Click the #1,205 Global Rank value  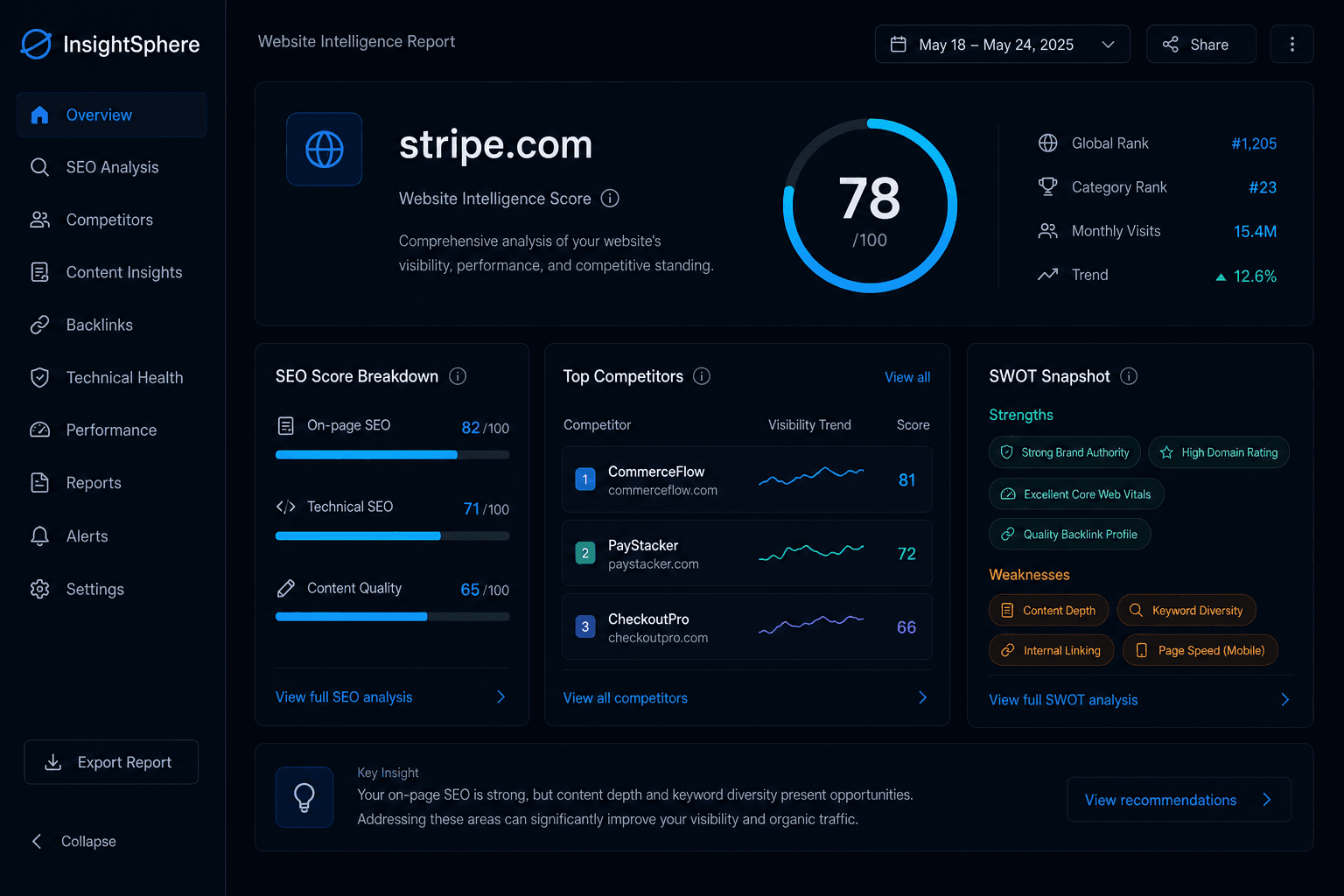pos(1254,143)
